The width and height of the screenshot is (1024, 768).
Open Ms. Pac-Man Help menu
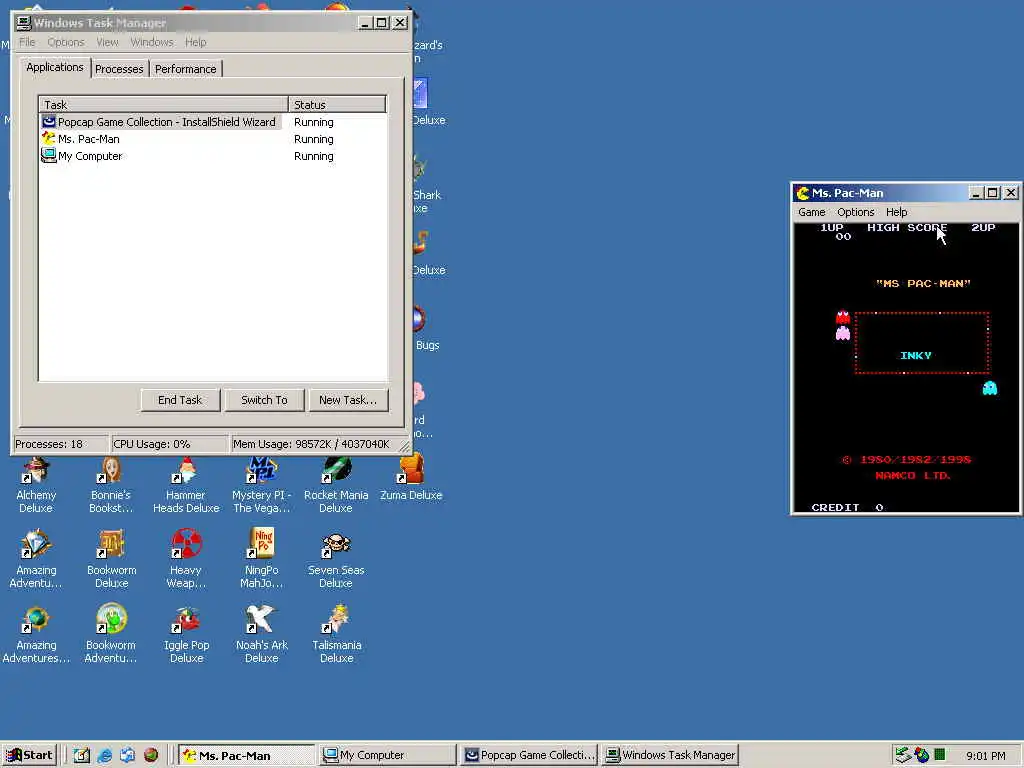[x=897, y=212]
